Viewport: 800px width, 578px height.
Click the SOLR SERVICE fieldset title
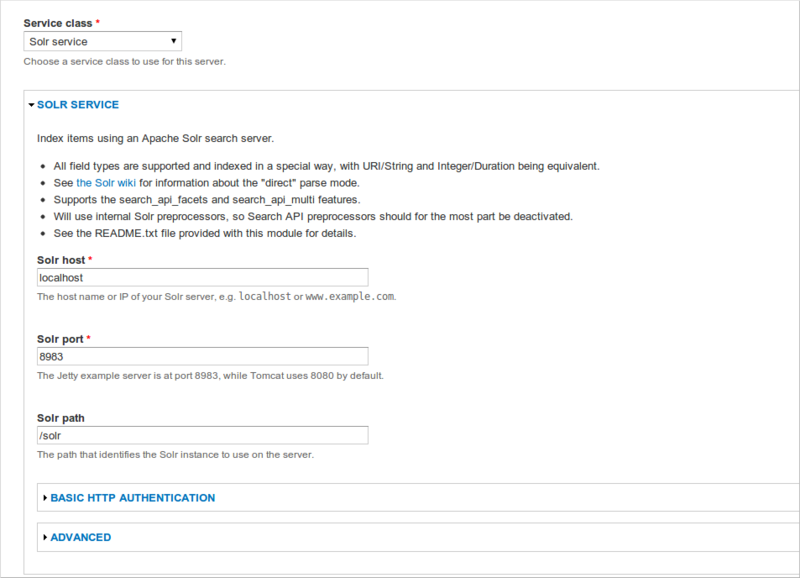[x=77, y=104]
